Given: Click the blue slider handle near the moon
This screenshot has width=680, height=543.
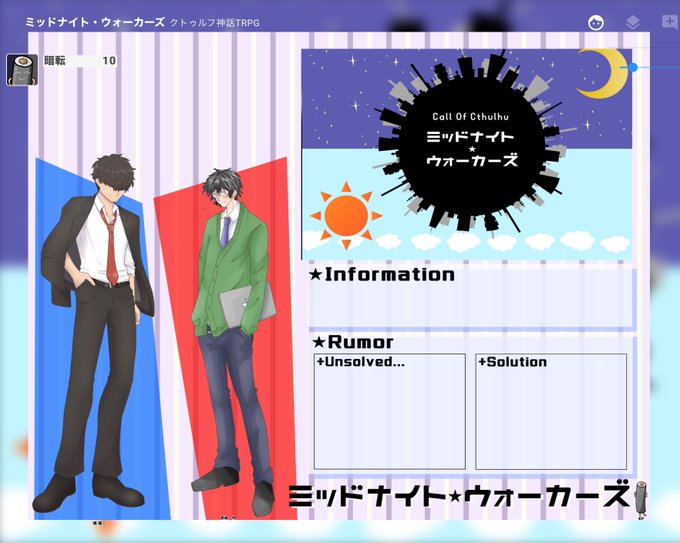Looking at the screenshot, I should (x=633, y=67).
